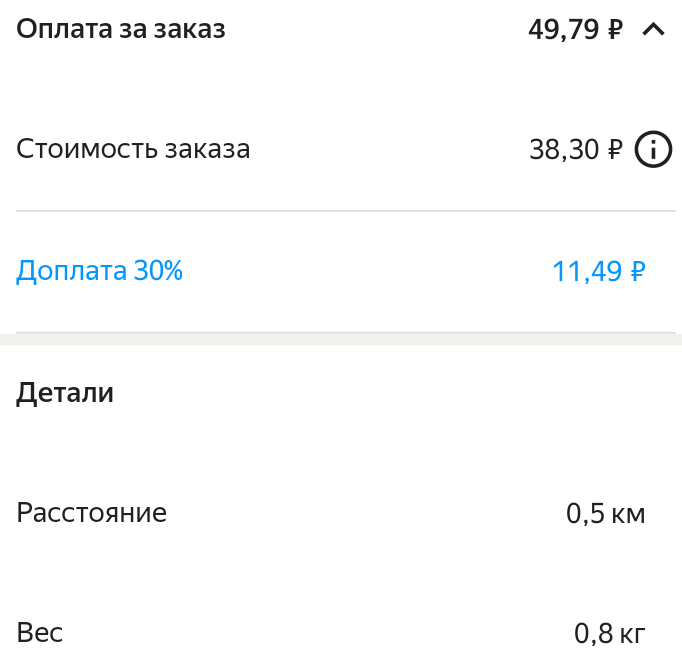Click the ruble sign next to 38,30
The width and height of the screenshot is (682, 664).
click(615, 150)
